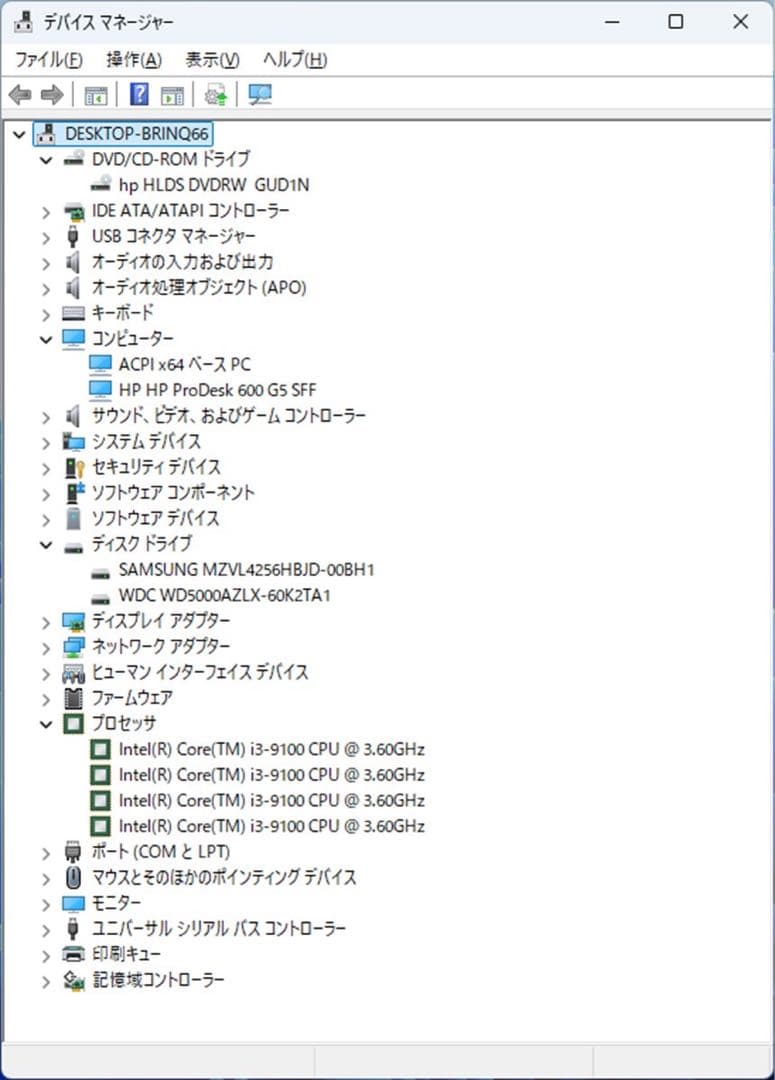Open the ヘルプ(H) menu
The height and width of the screenshot is (1080, 775).
click(x=295, y=60)
